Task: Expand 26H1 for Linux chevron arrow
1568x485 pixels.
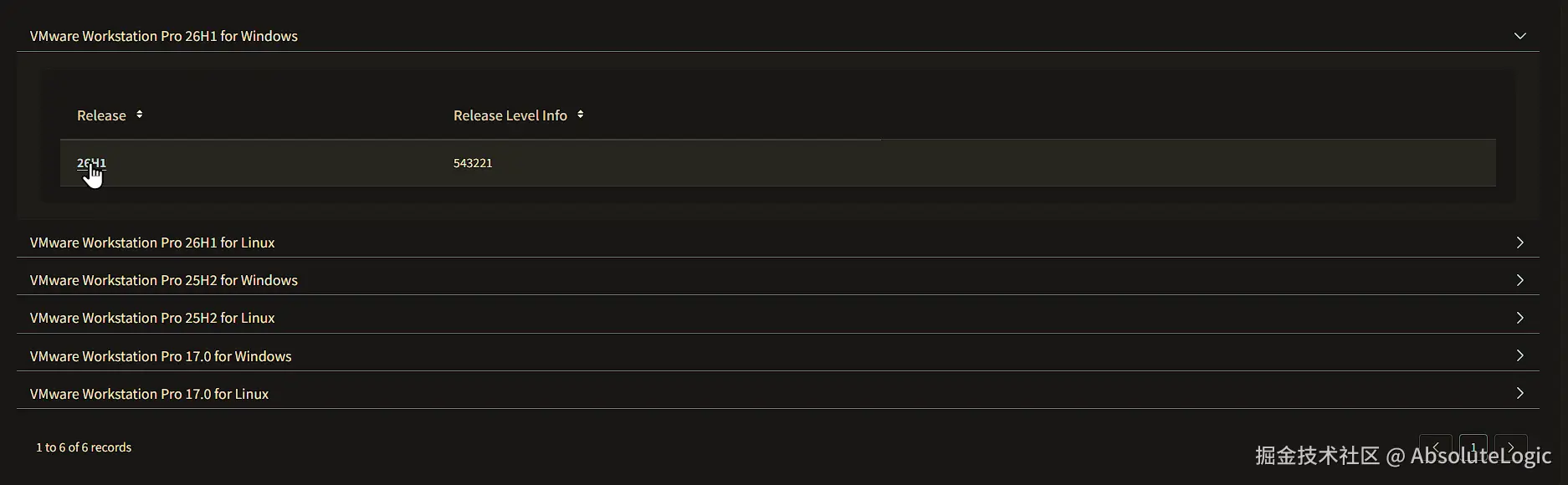Action: pos(1520,242)
